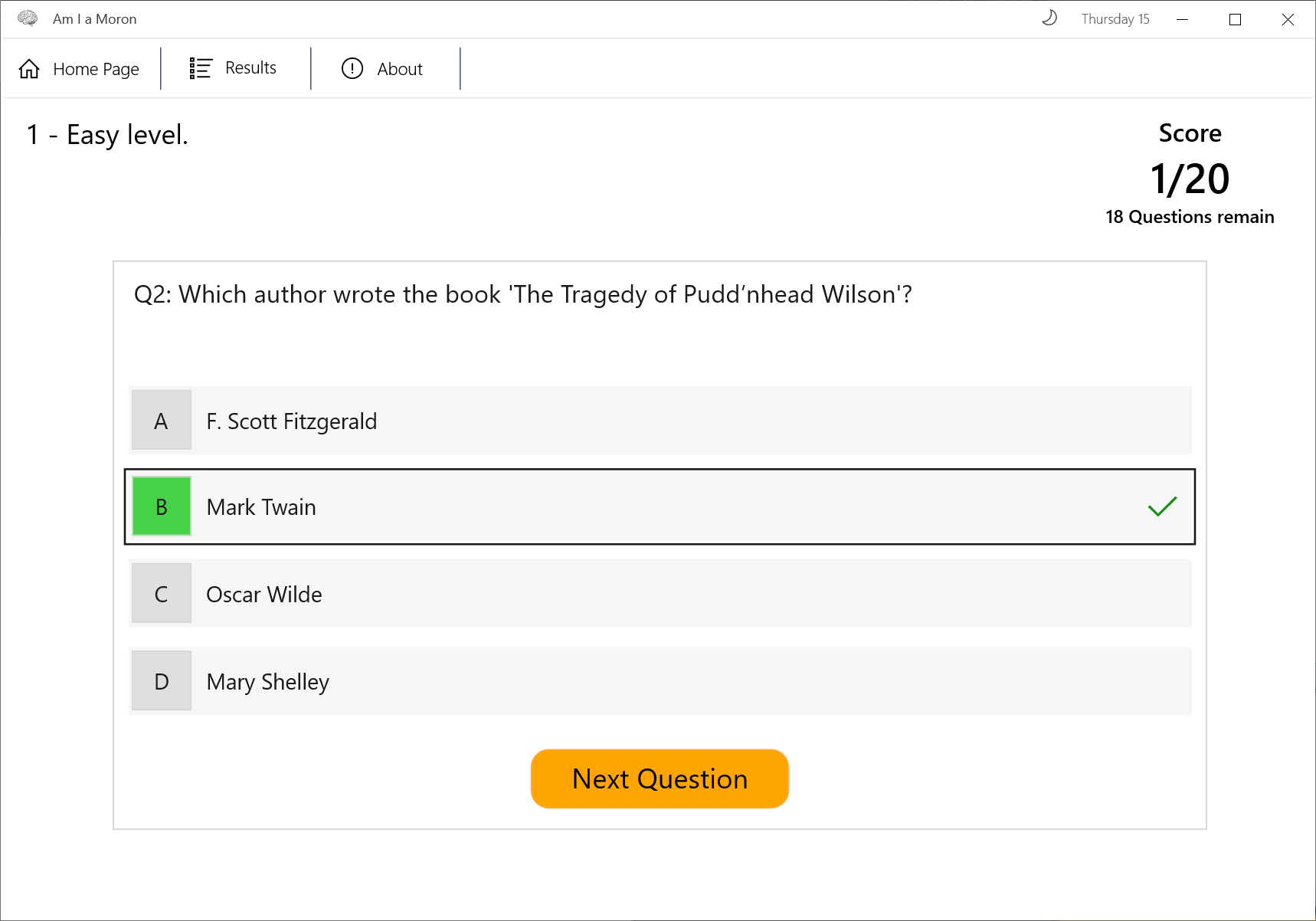Viewport: 1316px width, 921px height.
Task: Click the Home Page house icon
Action: [x=29, y=69]
